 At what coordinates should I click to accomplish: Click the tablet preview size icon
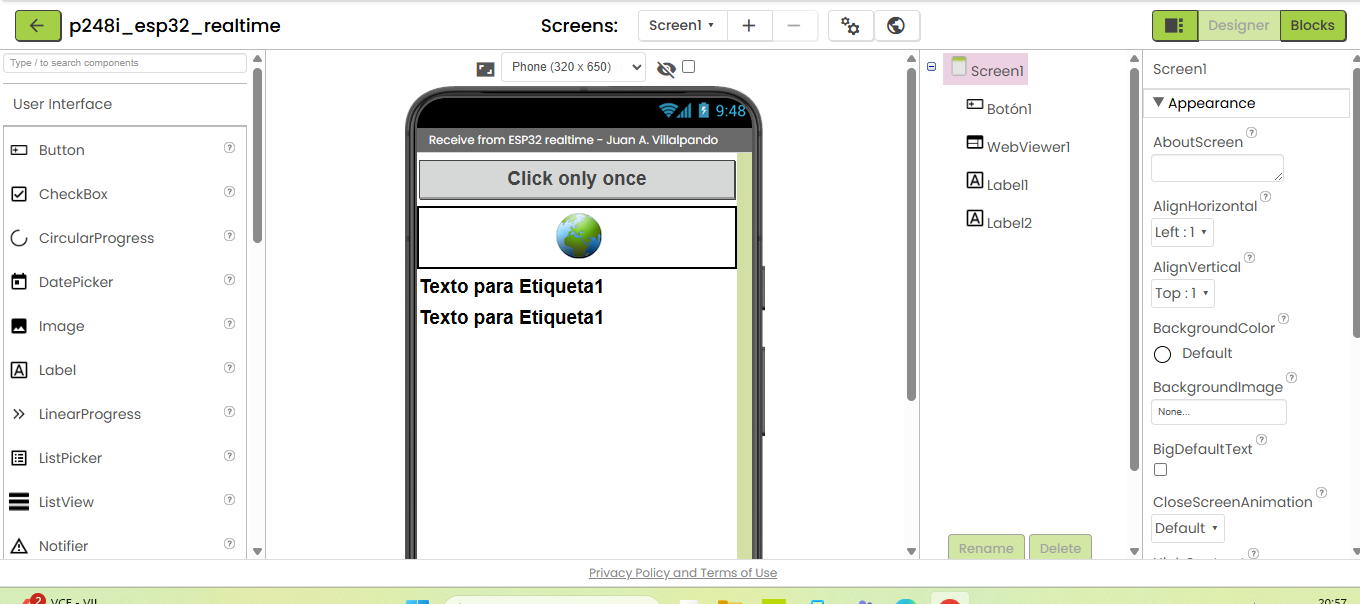click(485, 69)
